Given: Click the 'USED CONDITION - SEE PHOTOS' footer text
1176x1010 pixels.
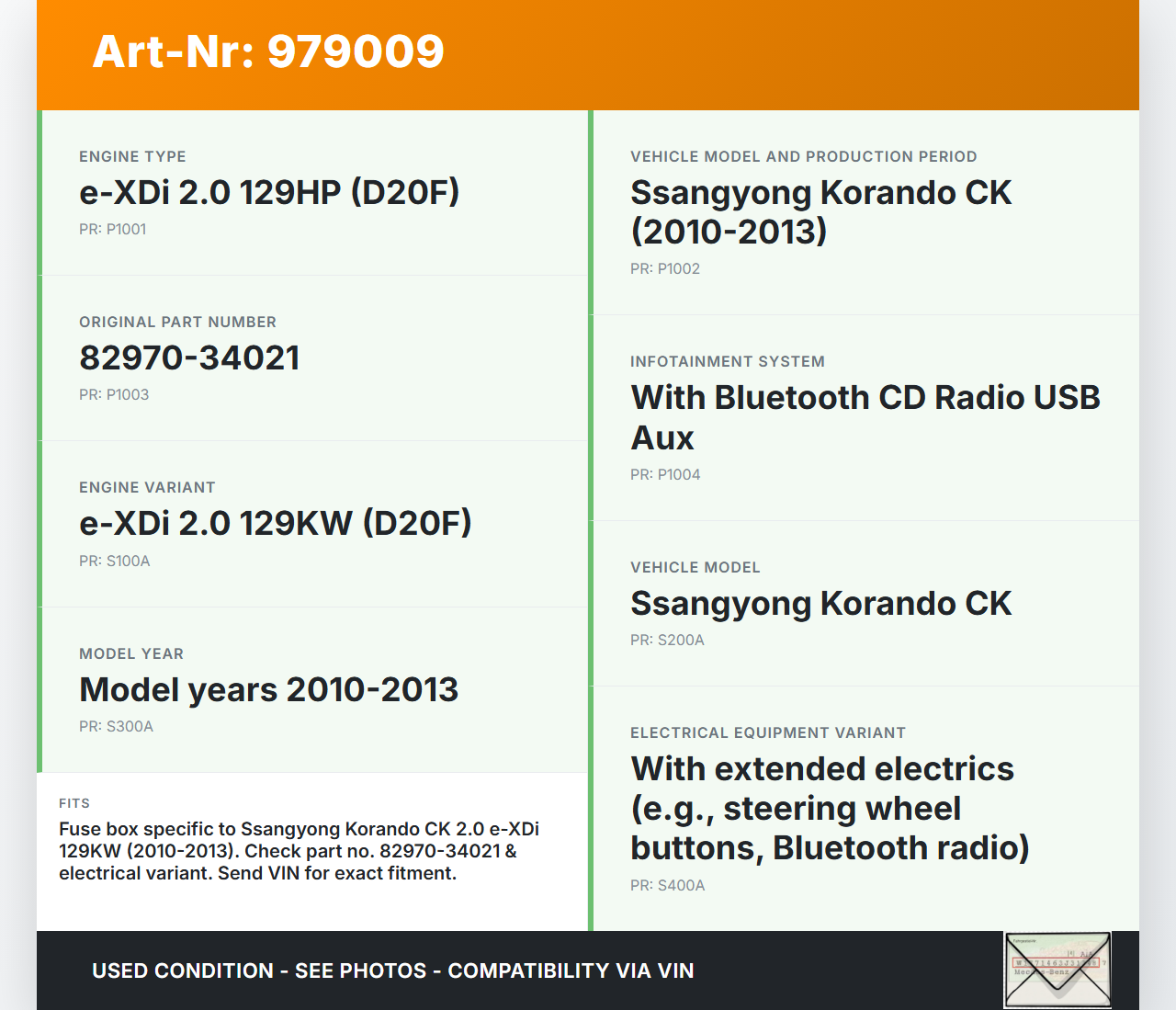Looking at the screenshot, I should [393, 970].
